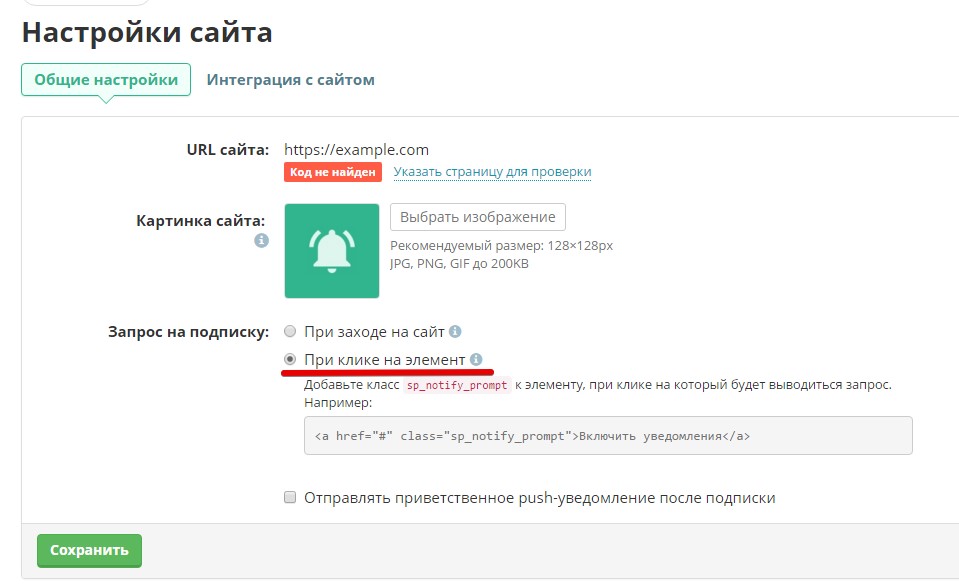Click the red Код не найден badge
This screenshot has height=586, width=959.
pos(333,172)
